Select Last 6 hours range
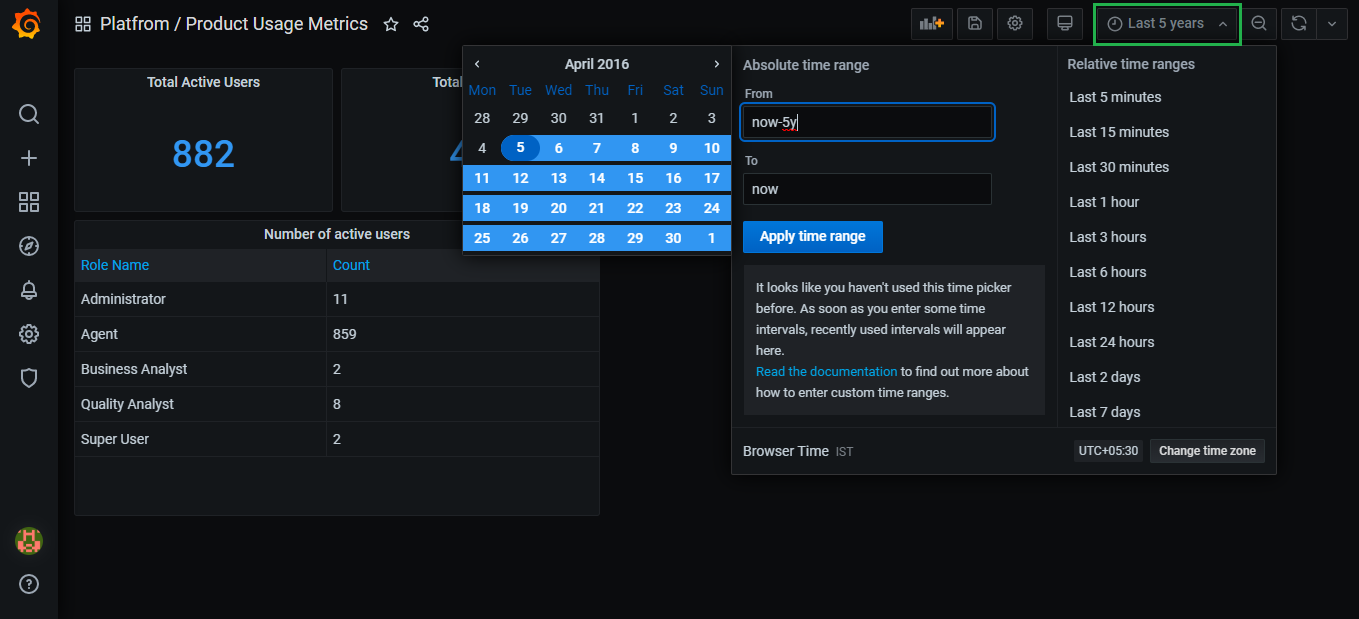 [x=1108, y=272]
